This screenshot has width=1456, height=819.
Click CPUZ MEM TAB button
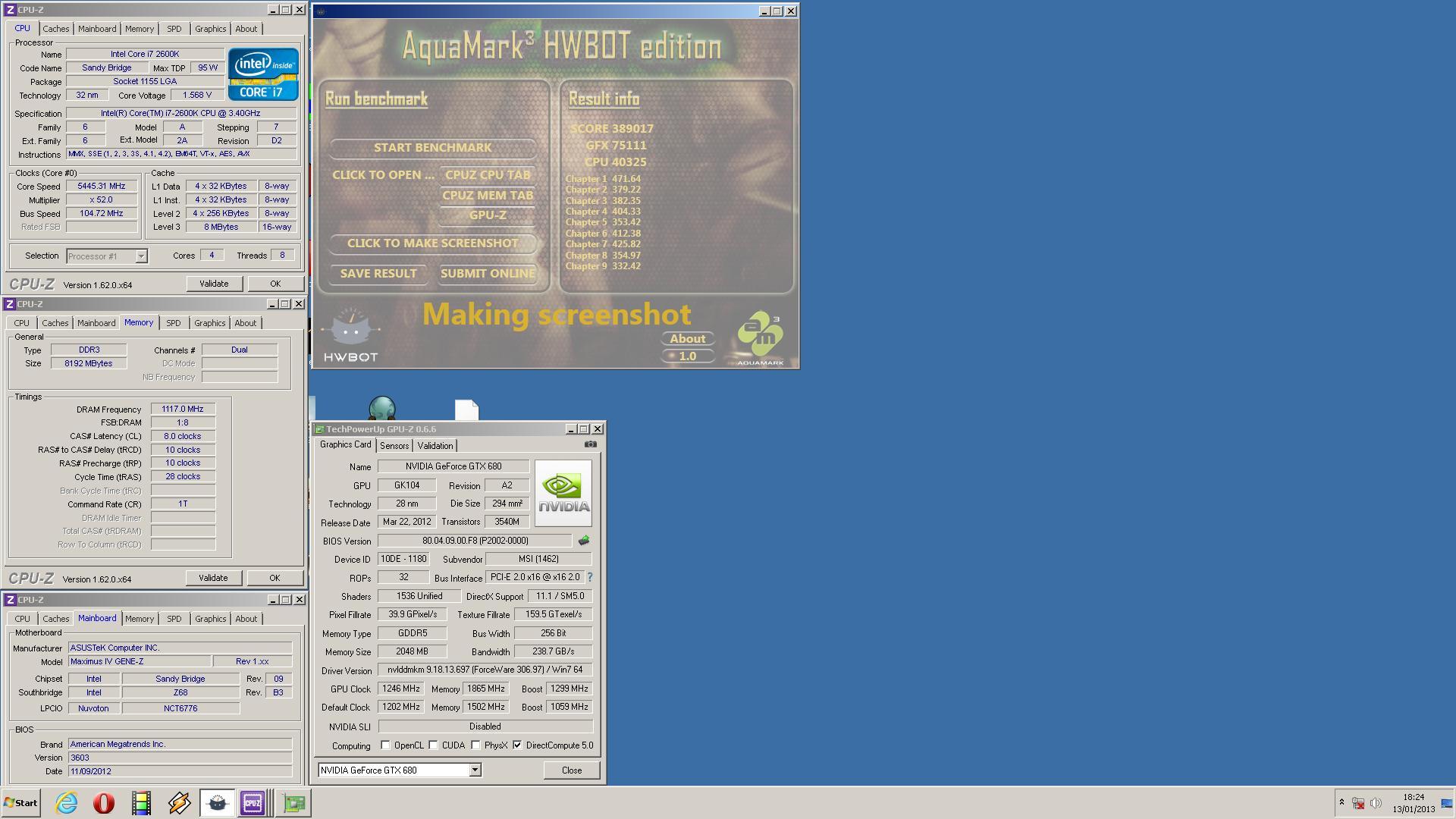pos(488,196)
